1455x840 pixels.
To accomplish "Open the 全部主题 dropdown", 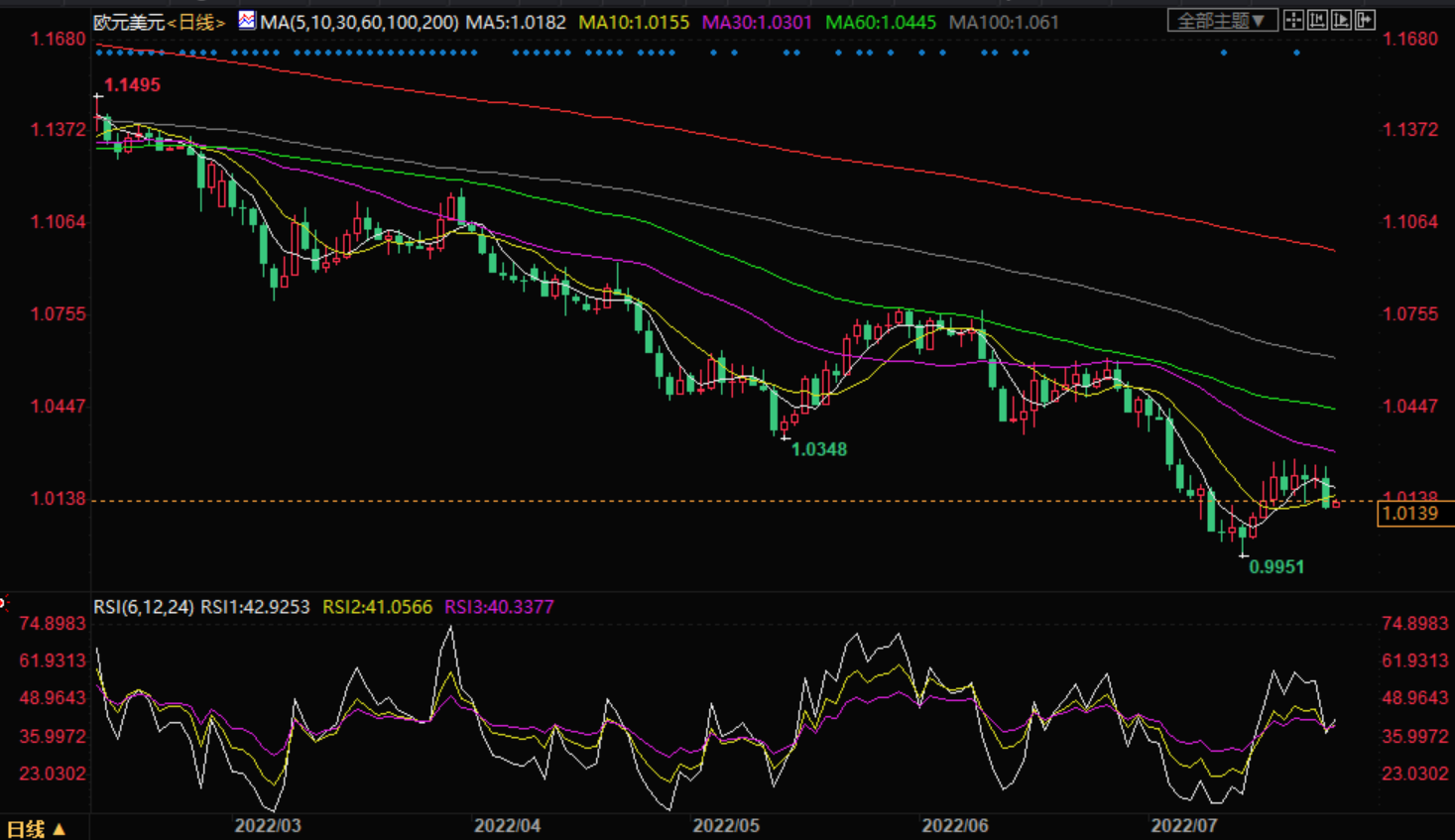I will click(1221, 21).
